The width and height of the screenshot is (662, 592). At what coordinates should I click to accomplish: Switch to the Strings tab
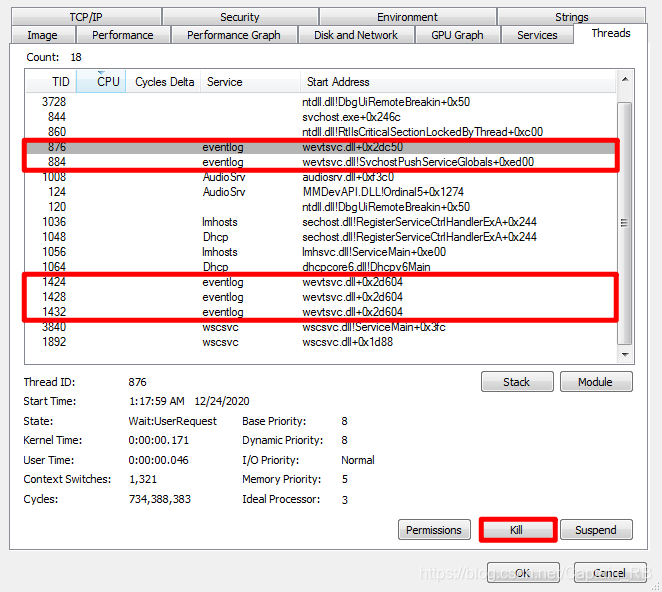point(572,17)
